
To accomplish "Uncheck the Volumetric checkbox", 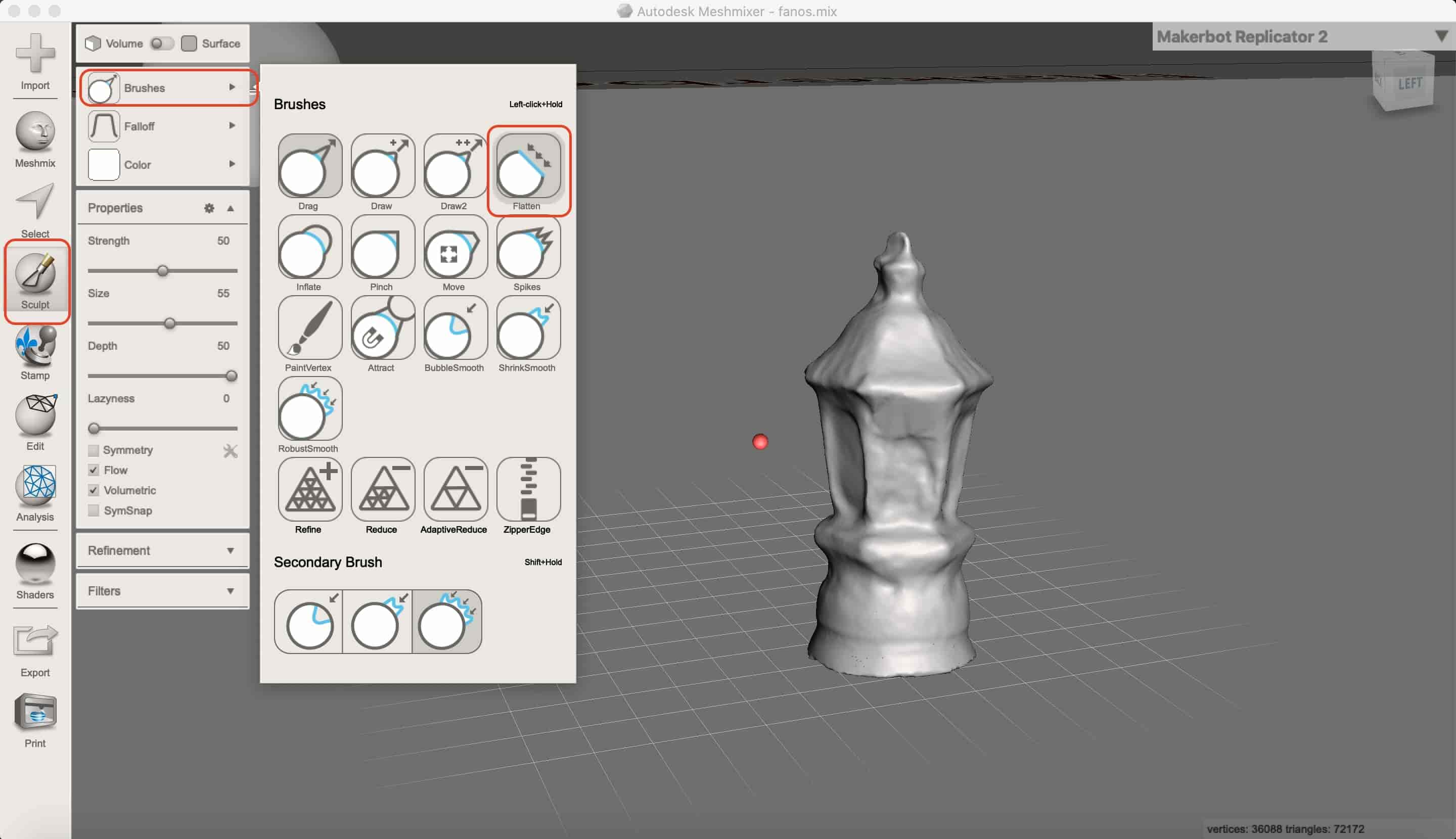I will 94,490.
